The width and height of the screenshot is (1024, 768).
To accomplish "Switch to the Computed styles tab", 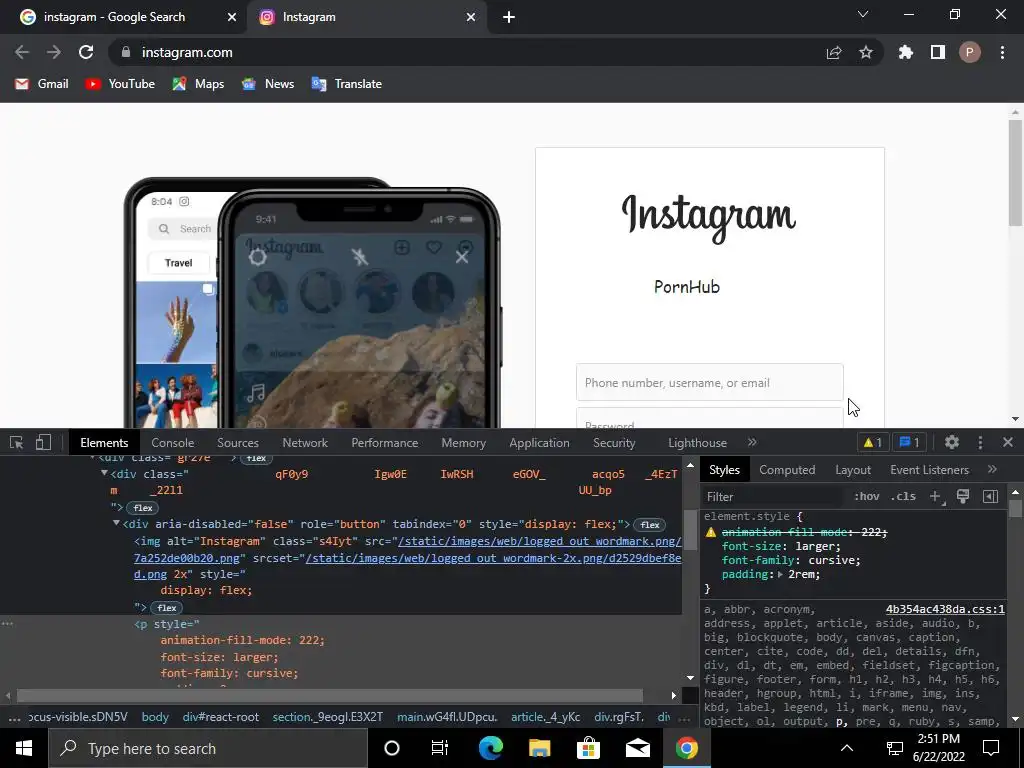I will [x=787, y=470].
